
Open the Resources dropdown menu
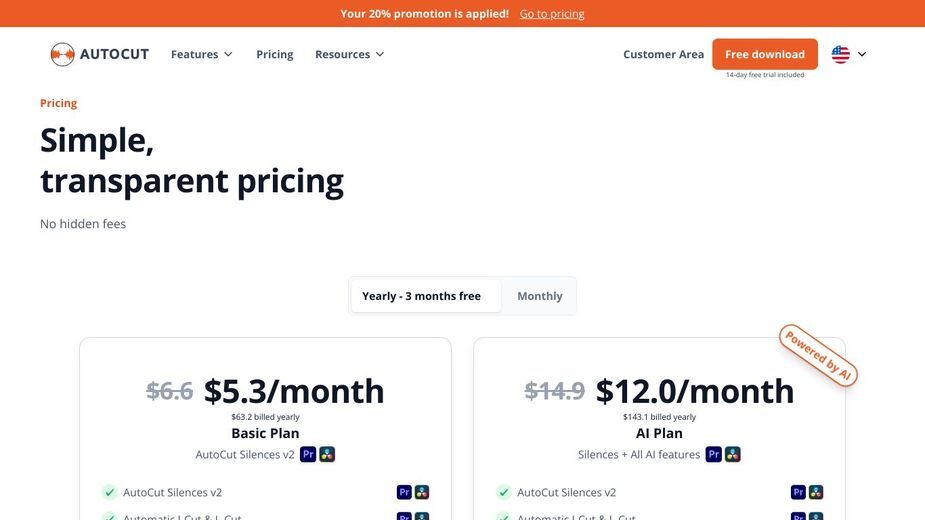[x=349, y=54]
